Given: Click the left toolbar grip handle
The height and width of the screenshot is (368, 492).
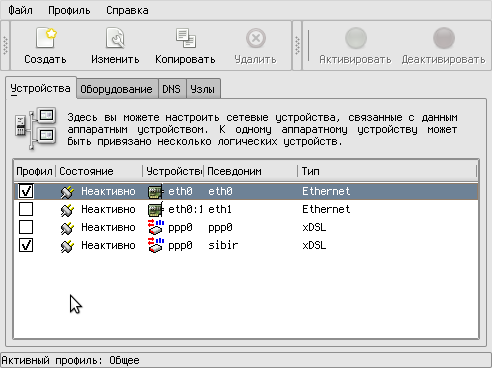Looking at the screenshot, I should [x=5, y=46].
